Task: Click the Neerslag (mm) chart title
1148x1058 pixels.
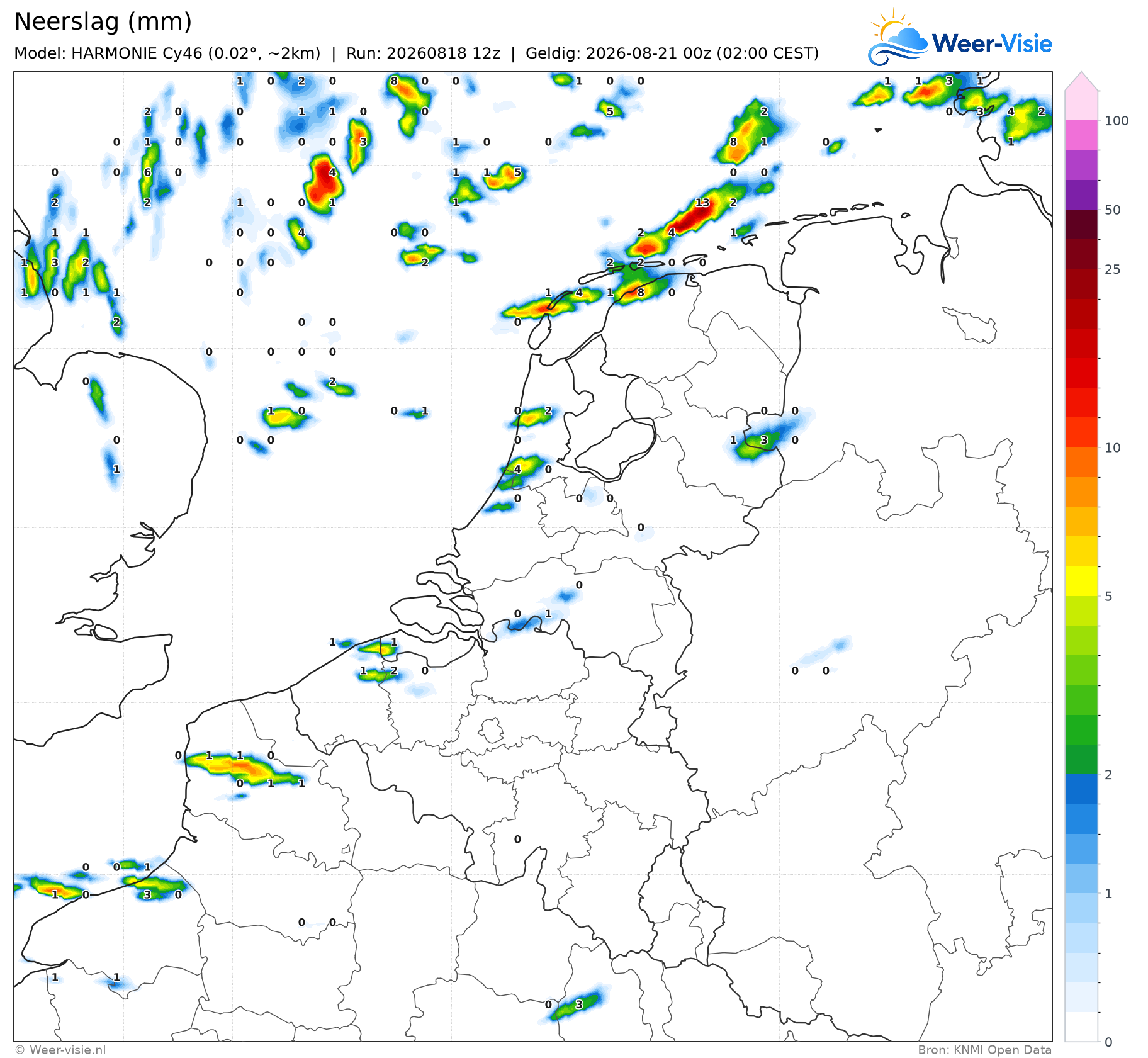Action: pyautogui.click(x=103, y=22)
